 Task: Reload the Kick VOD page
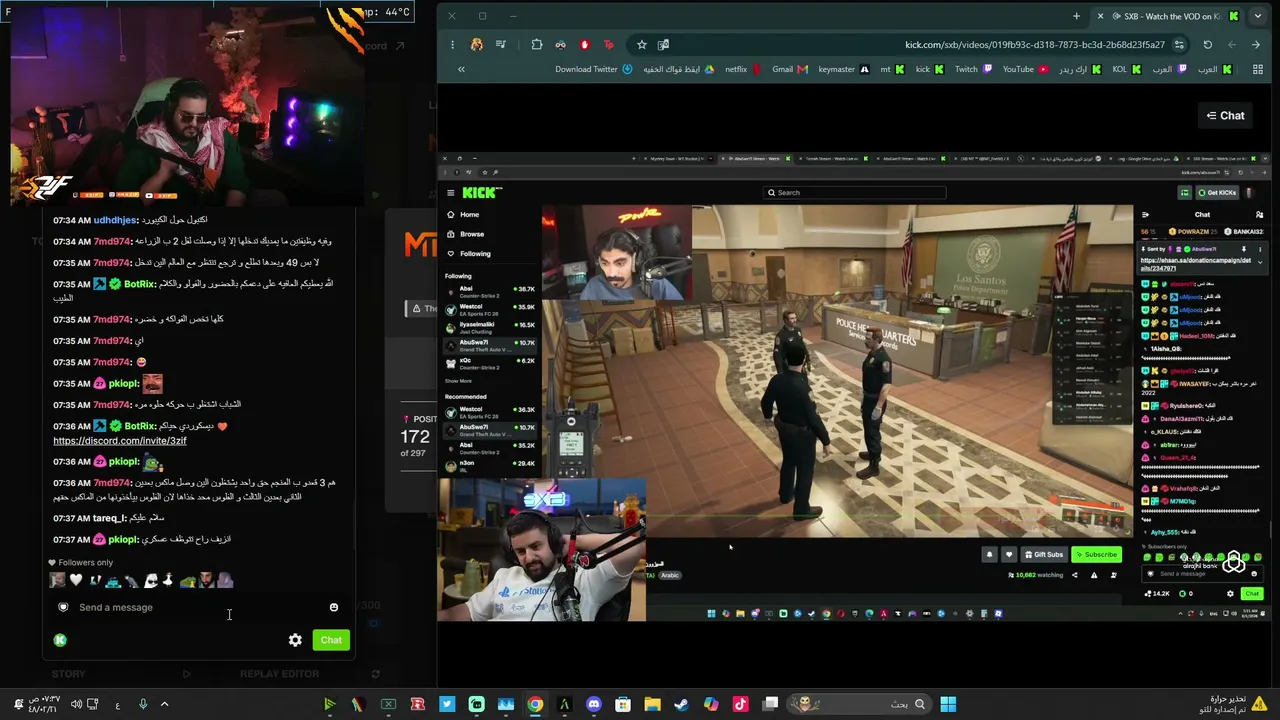(1207, 44)
